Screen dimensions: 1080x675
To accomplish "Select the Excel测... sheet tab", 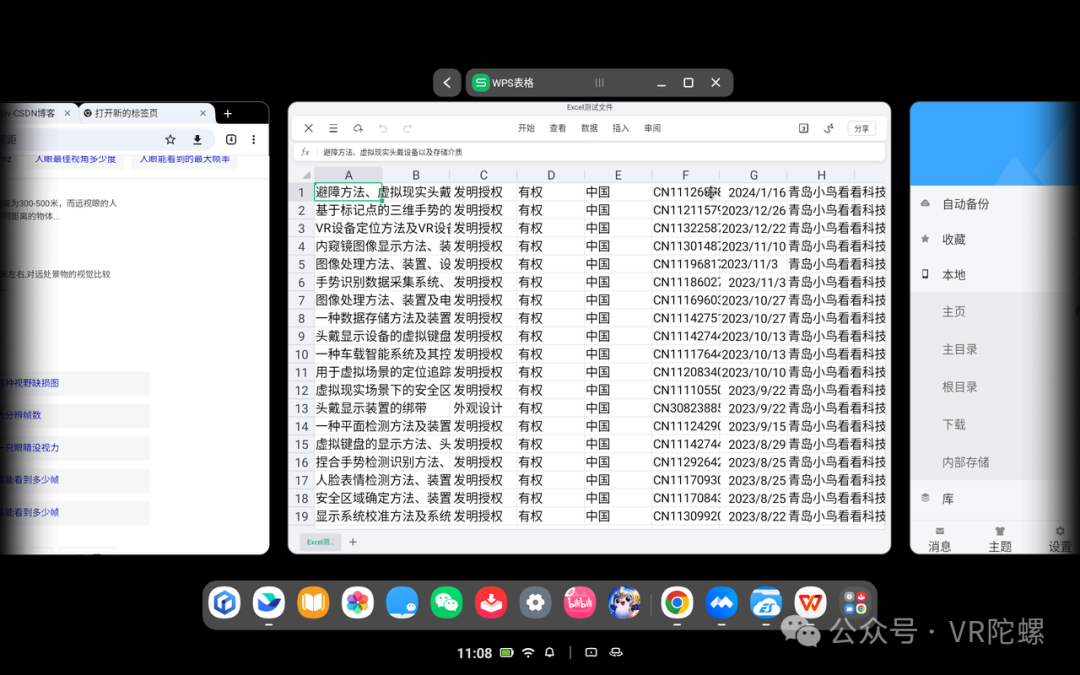I will [x=320, y=542].
